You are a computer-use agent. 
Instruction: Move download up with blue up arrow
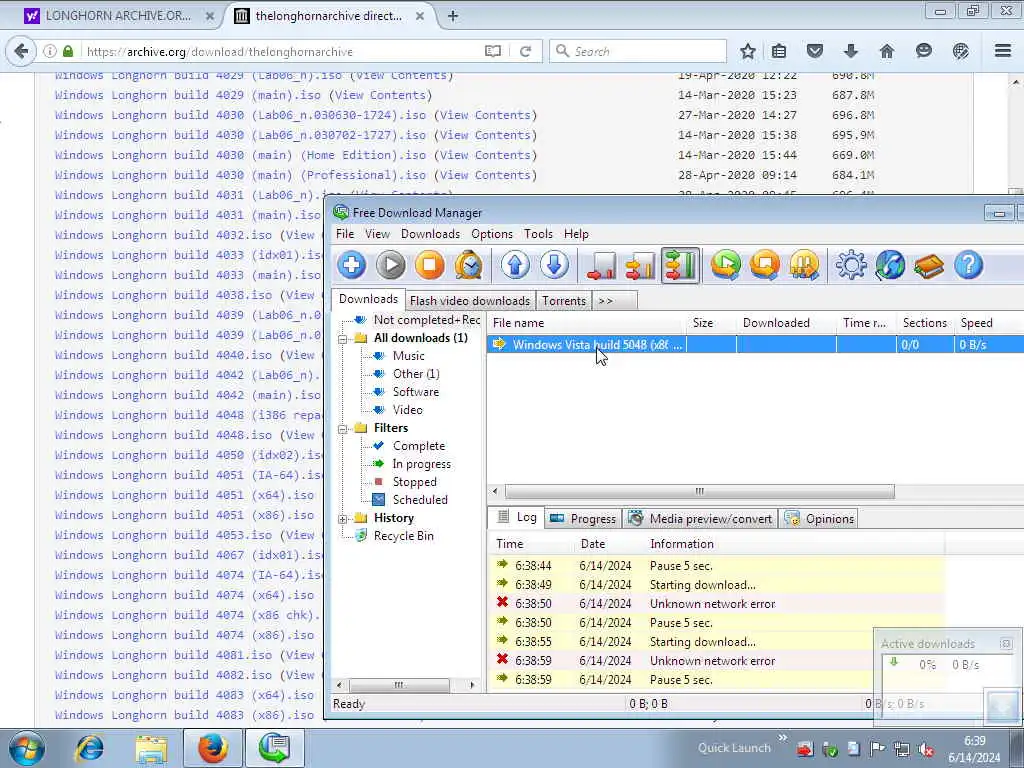click(515, 266)
